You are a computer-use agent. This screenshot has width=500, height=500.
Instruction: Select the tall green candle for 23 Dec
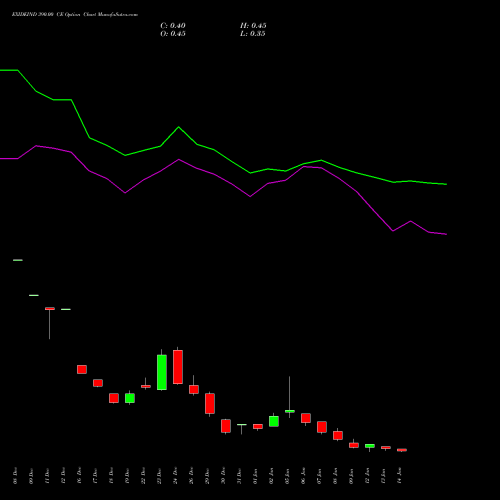162,372
